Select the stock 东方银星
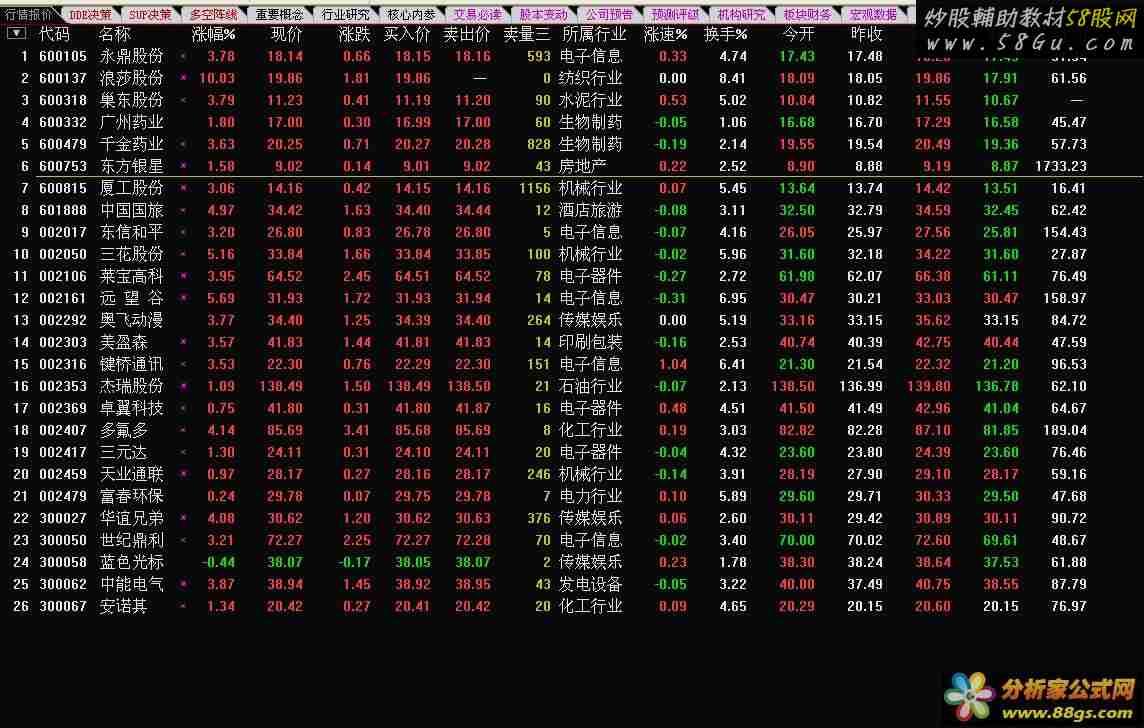This screenshot has width=1144, height=728. coord(131,166)
